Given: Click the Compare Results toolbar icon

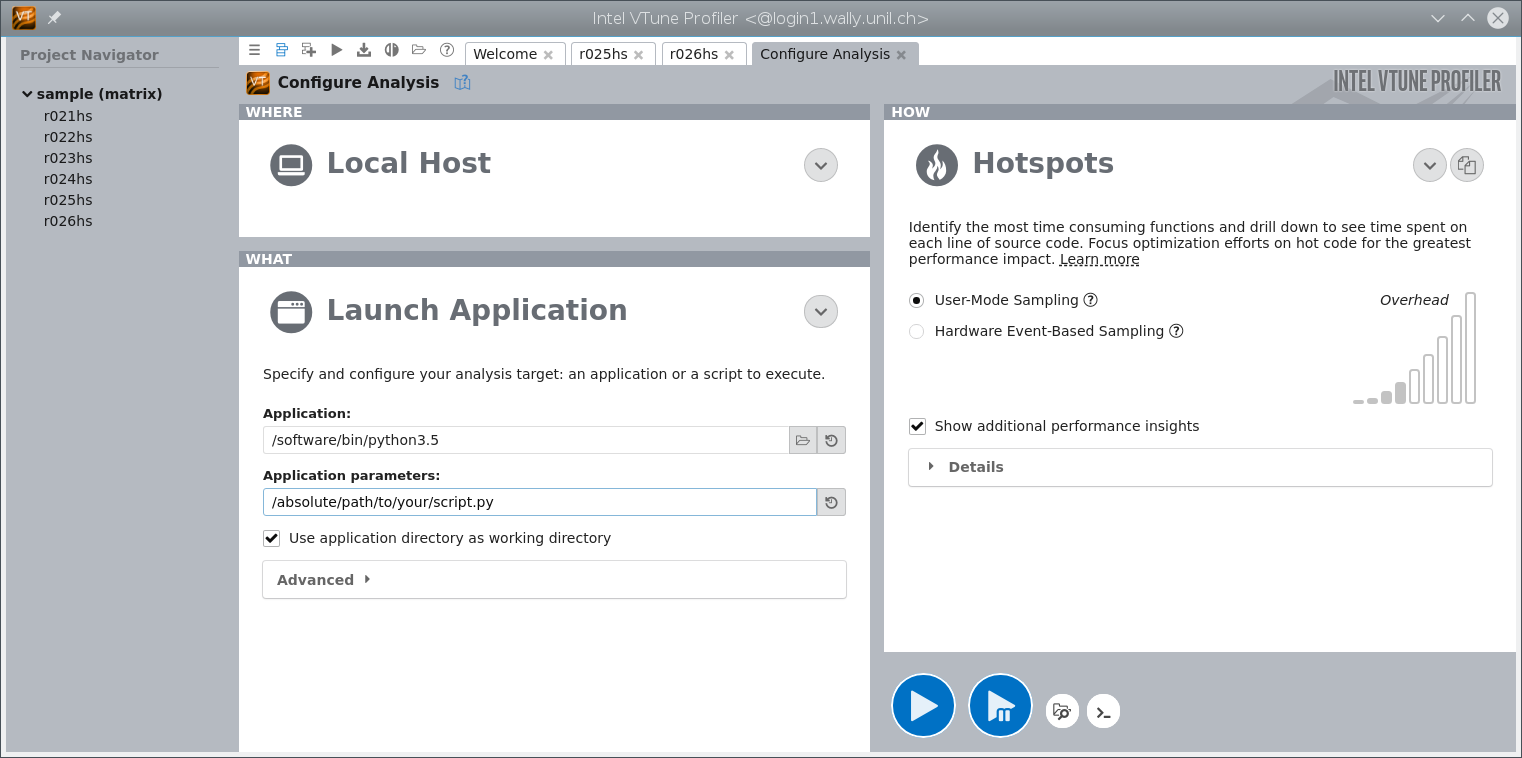Looking at the screenshot, I should pyautogui.click(x=391, y=50).
